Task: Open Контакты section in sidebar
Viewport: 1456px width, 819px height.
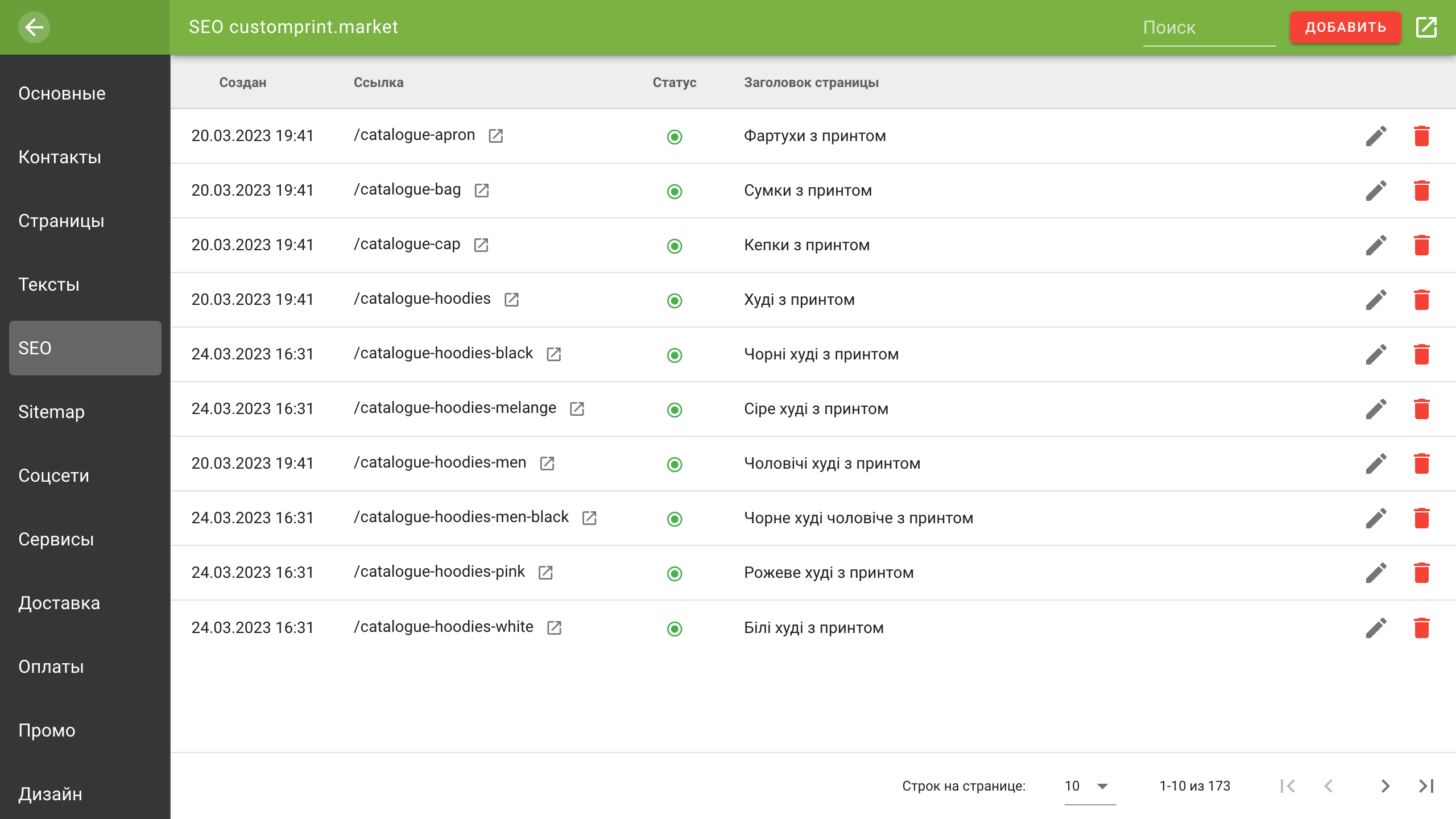Action: click(85, 157)
